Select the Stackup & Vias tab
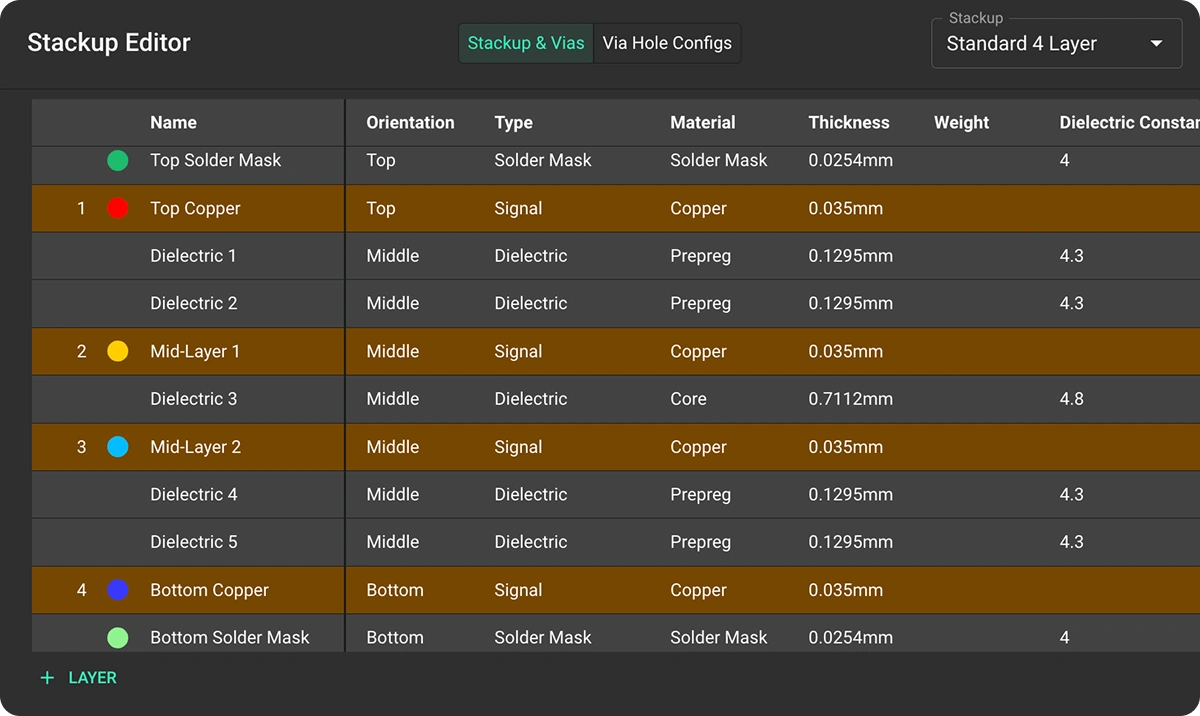Image resolution: width=1200 pixels, height=716 pixels. [x=525, y=43]
